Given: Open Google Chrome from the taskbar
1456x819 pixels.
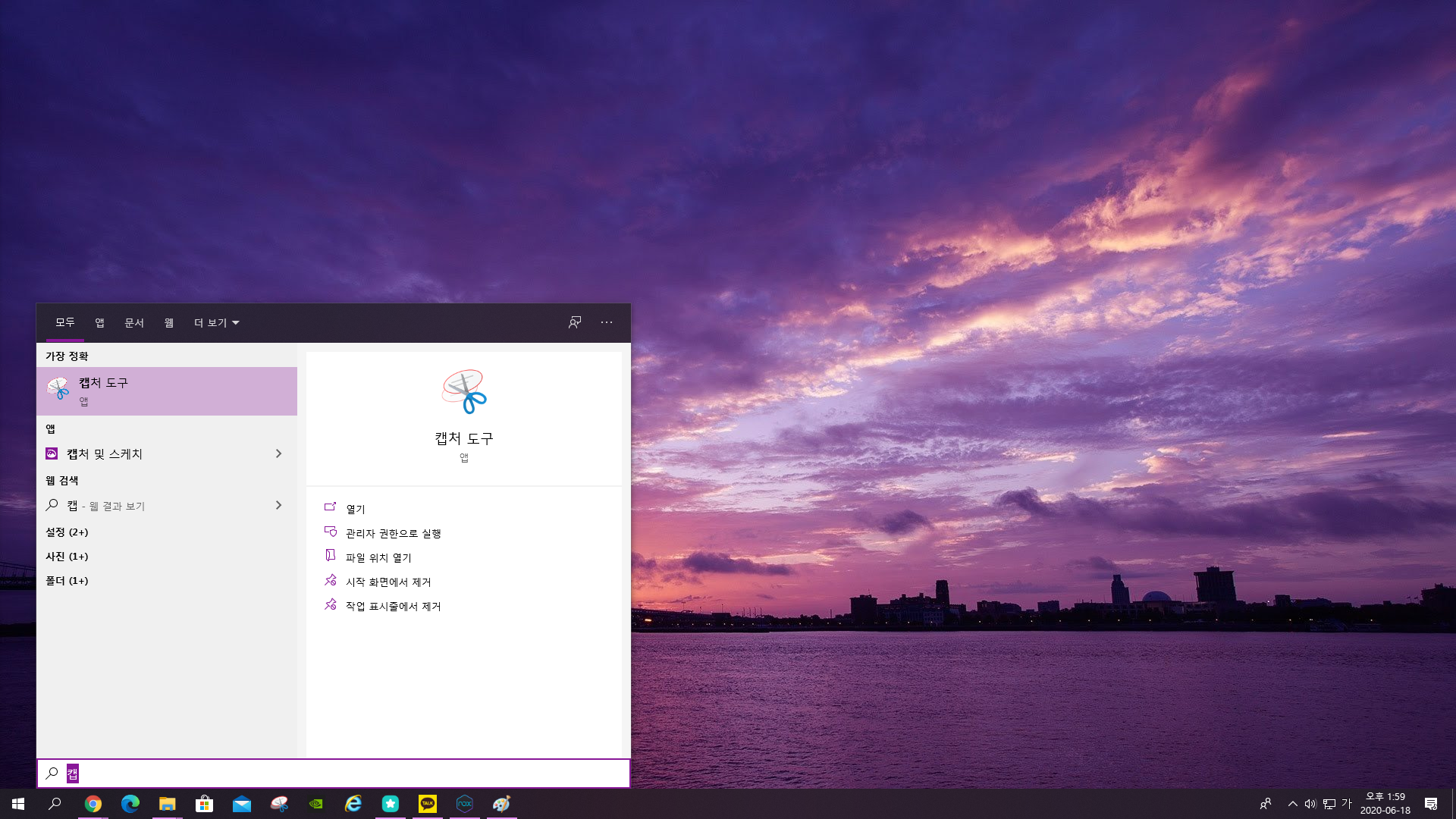Looking at the screenshot, I should 93,804.
